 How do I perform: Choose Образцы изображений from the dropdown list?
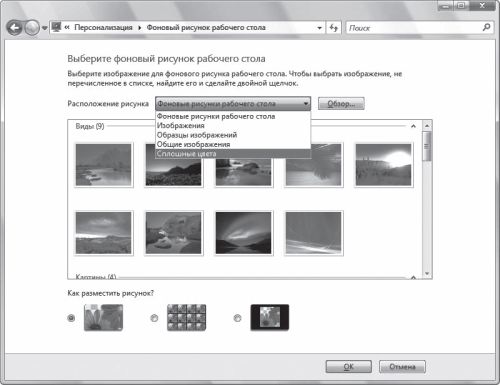[x=233, y=135]
